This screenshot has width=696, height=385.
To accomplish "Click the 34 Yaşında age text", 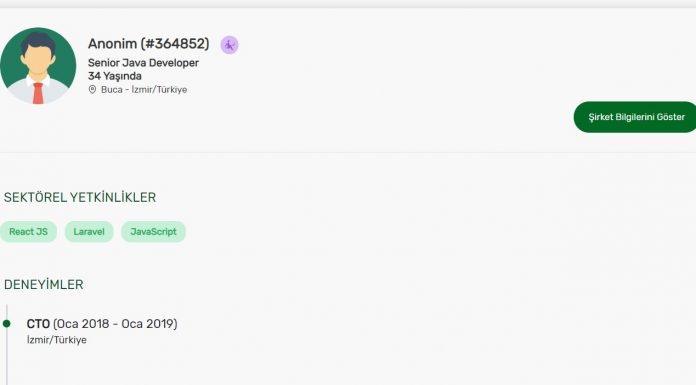I will point(115,76).
